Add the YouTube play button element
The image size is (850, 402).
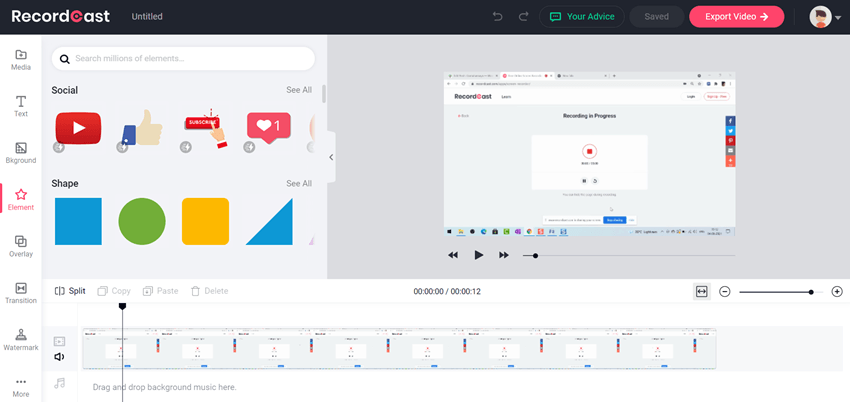[x=78, y=128]
